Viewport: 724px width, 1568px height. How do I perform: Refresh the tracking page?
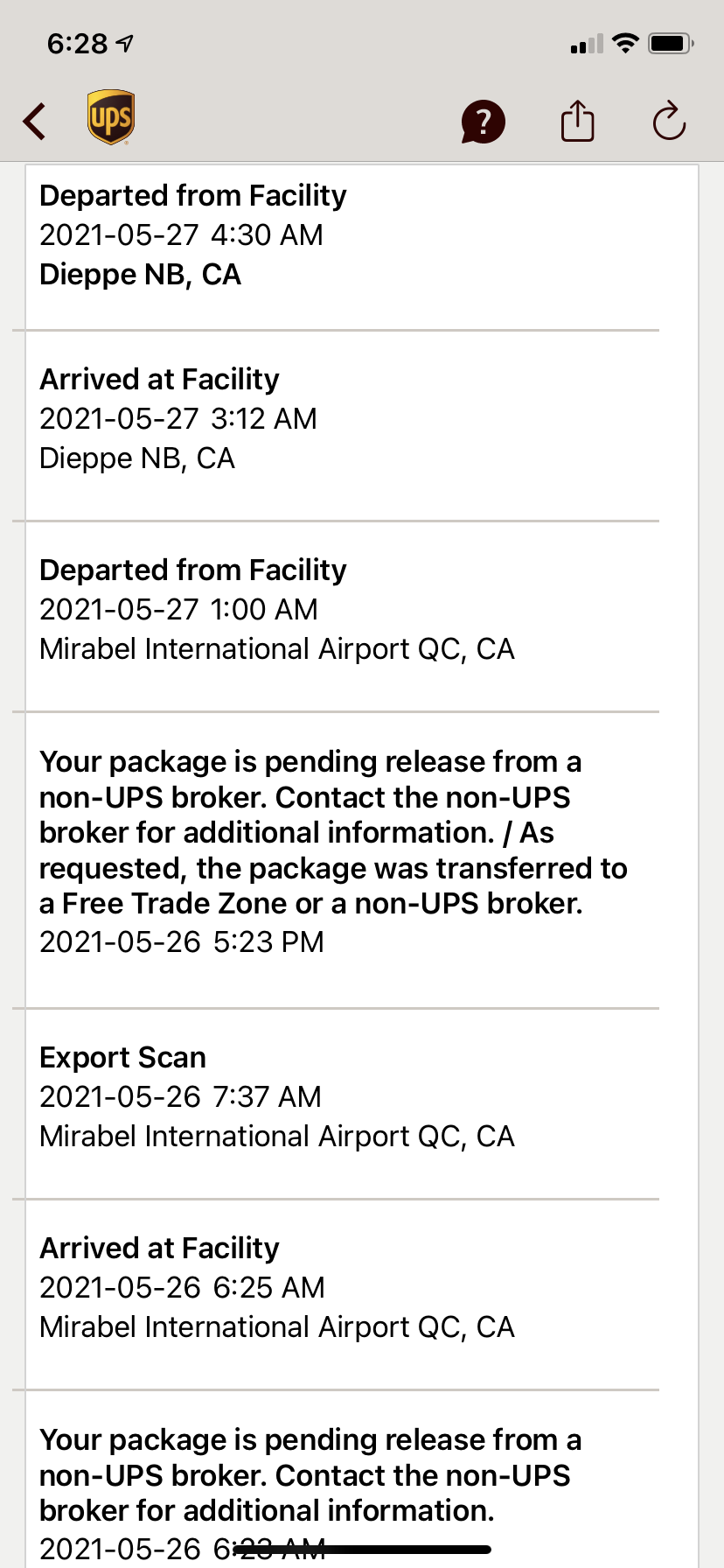click(x=669, y=121)
